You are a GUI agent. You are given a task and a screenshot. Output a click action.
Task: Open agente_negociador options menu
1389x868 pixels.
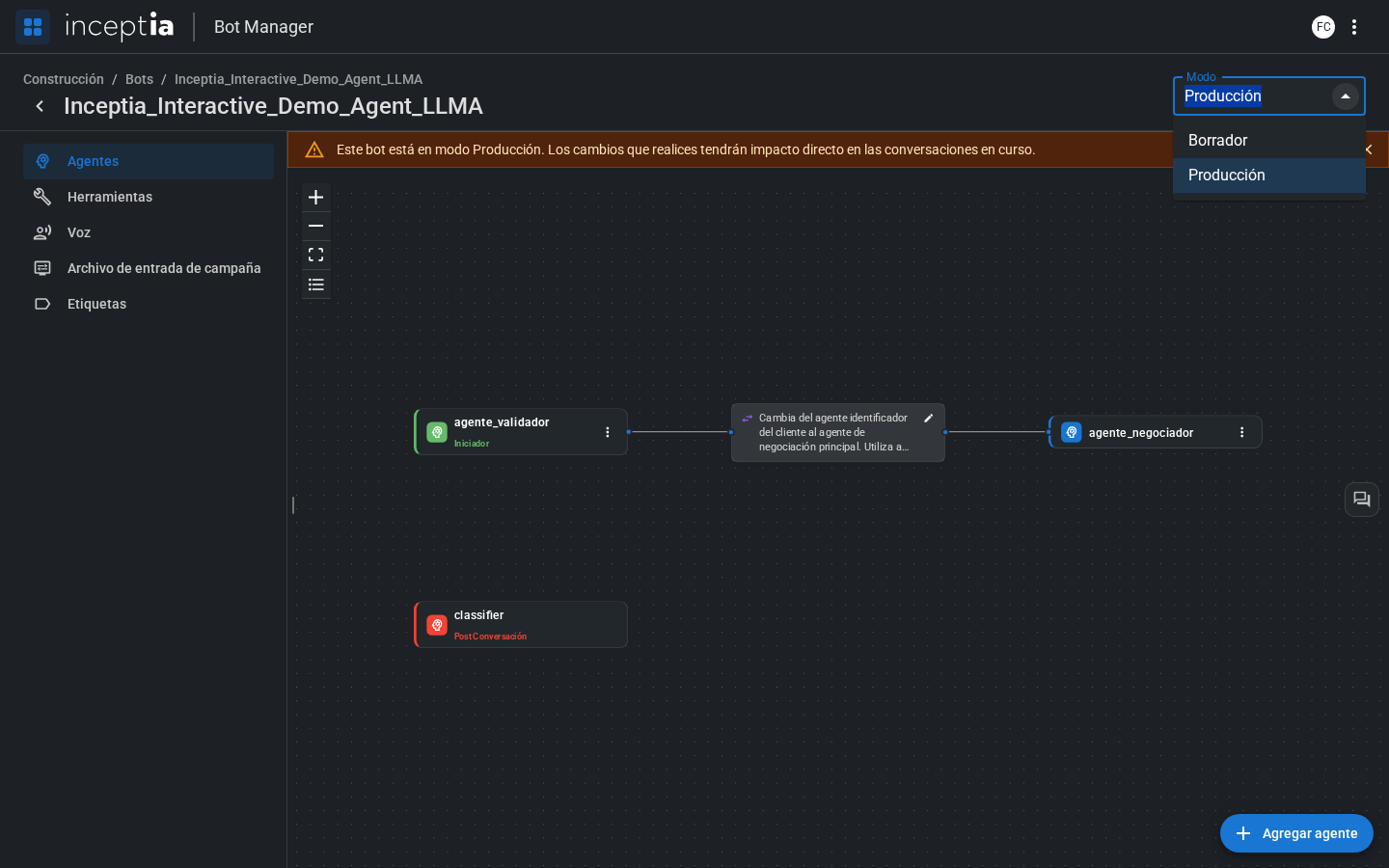(x=1242, y=432)
